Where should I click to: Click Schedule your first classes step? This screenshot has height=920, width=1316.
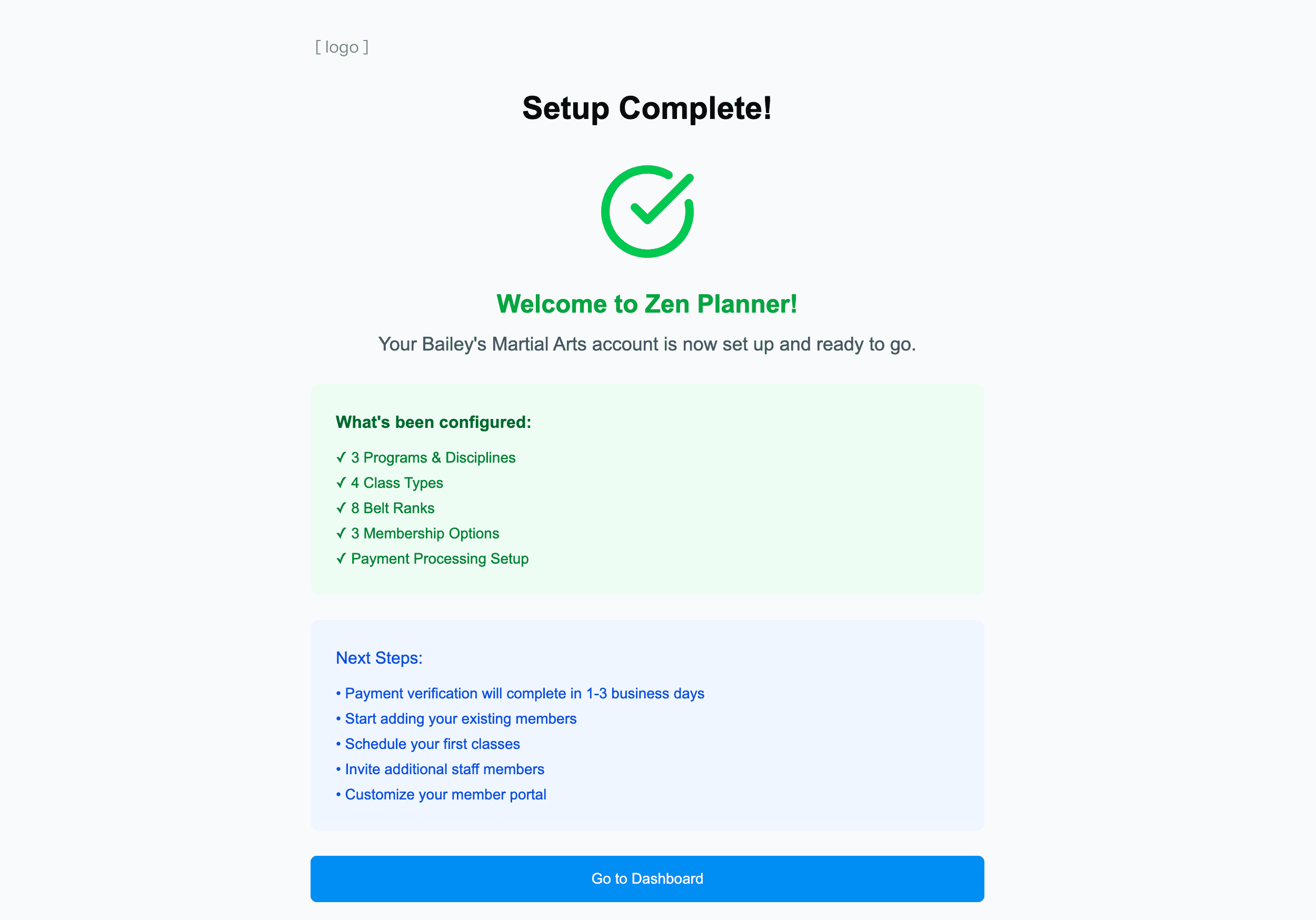427,744
